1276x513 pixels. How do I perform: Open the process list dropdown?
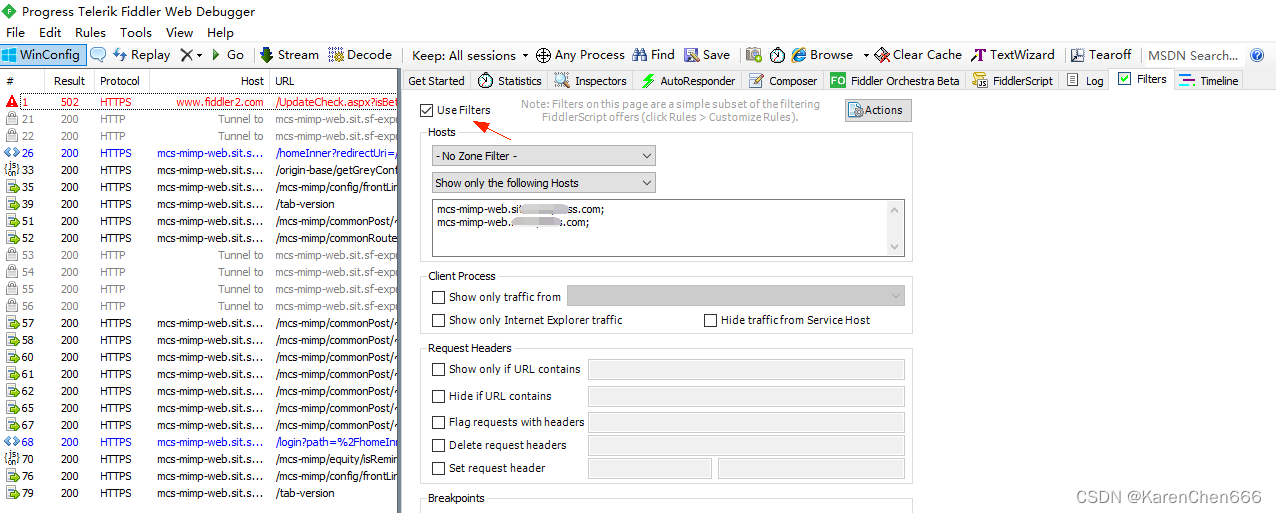point(736,296)
